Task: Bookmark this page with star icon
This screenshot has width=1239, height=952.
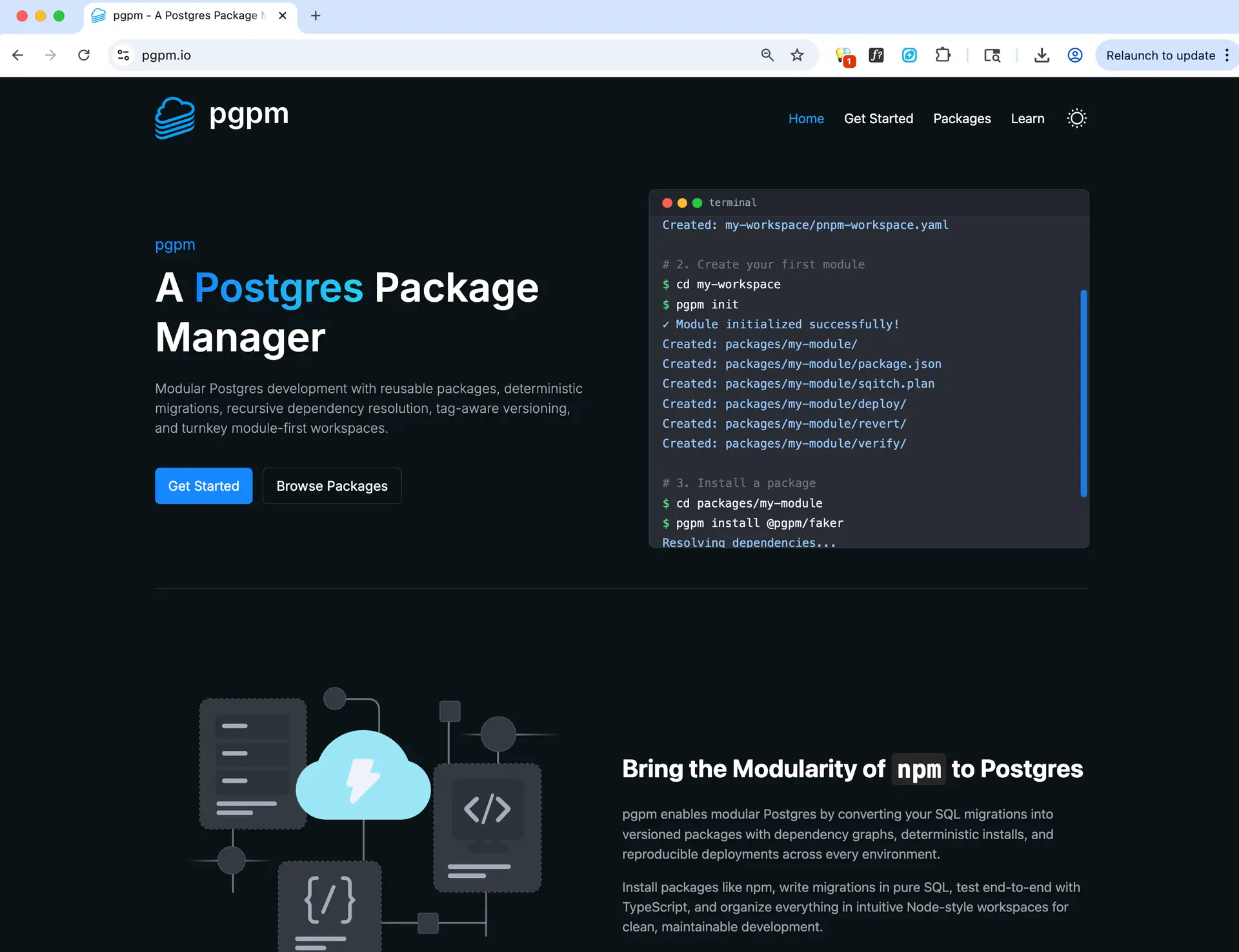Action: point(797,55)
